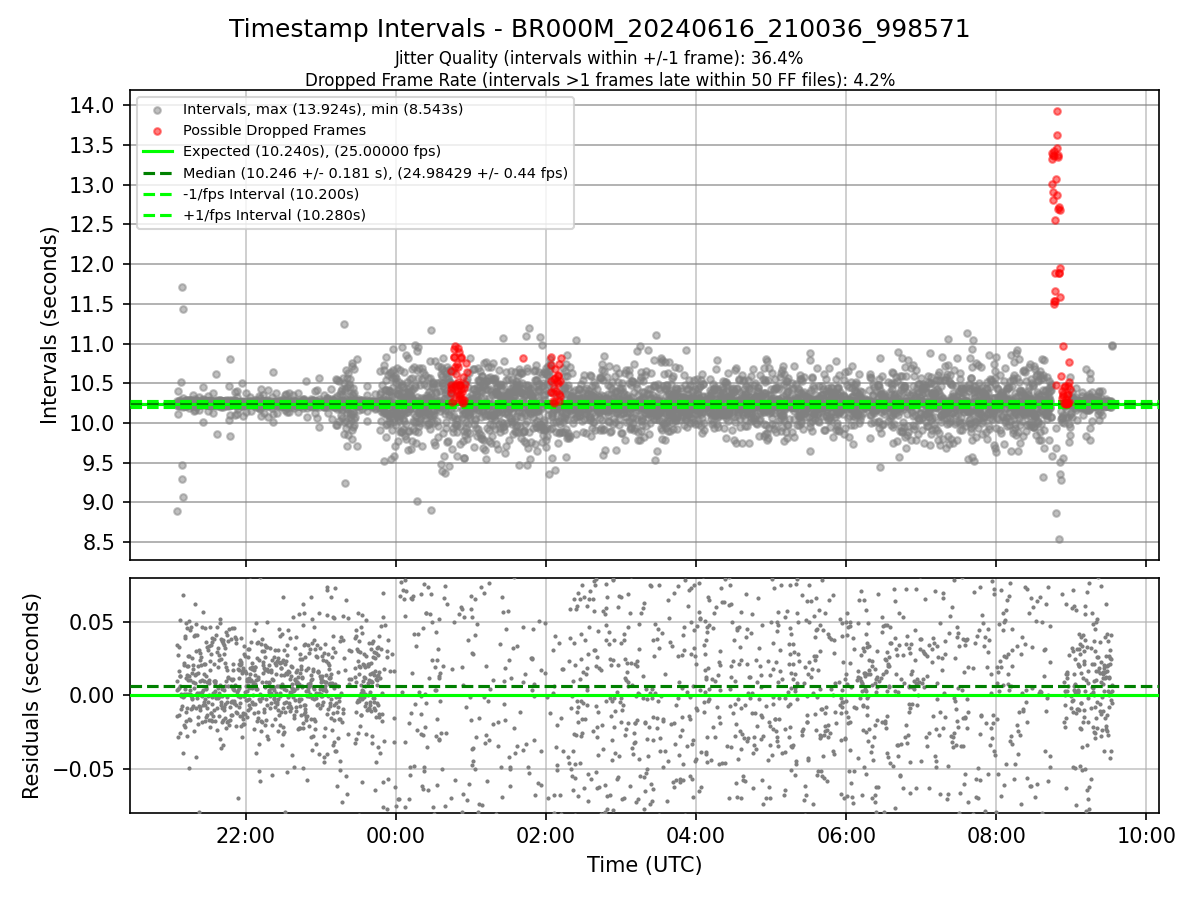The image size is (1200, 900).
Task: Click the '10:00' x-axis tick label
Action: point(1146,834)
